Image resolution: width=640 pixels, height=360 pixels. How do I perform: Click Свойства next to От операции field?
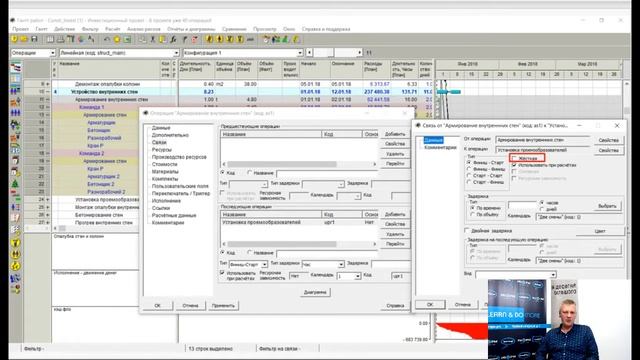pyautogui.click(x=608, y=140)
